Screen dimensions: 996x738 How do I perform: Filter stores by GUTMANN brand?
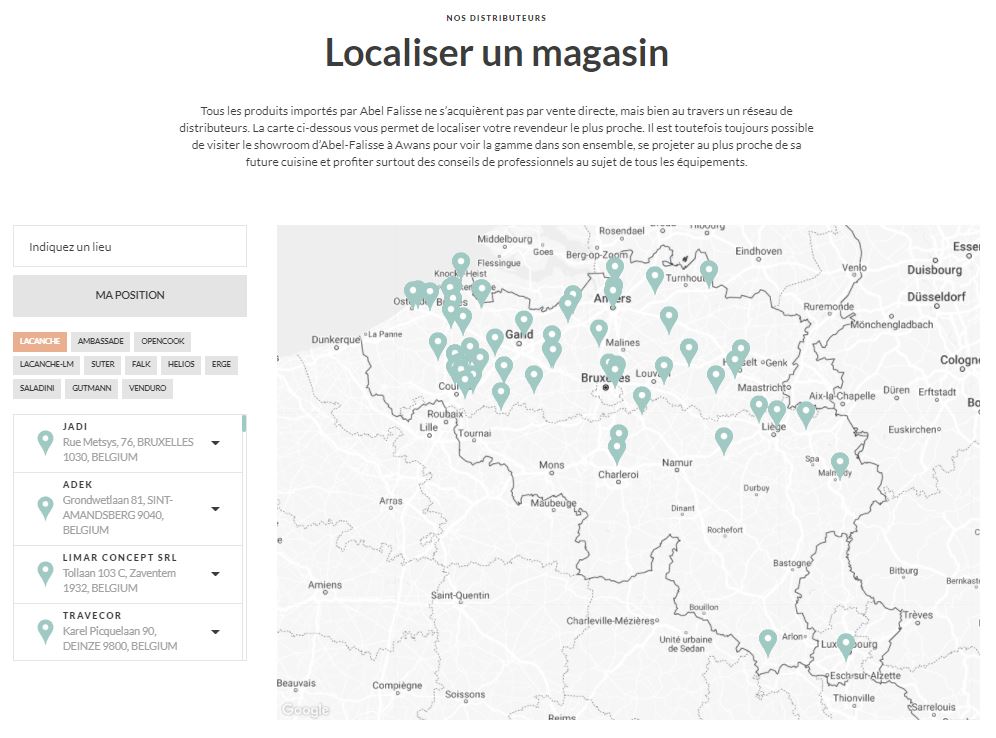[x=91, y=388]
